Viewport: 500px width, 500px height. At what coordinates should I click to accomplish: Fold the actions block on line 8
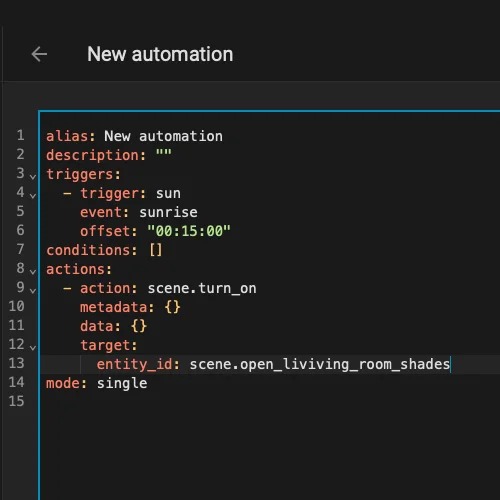33,271
